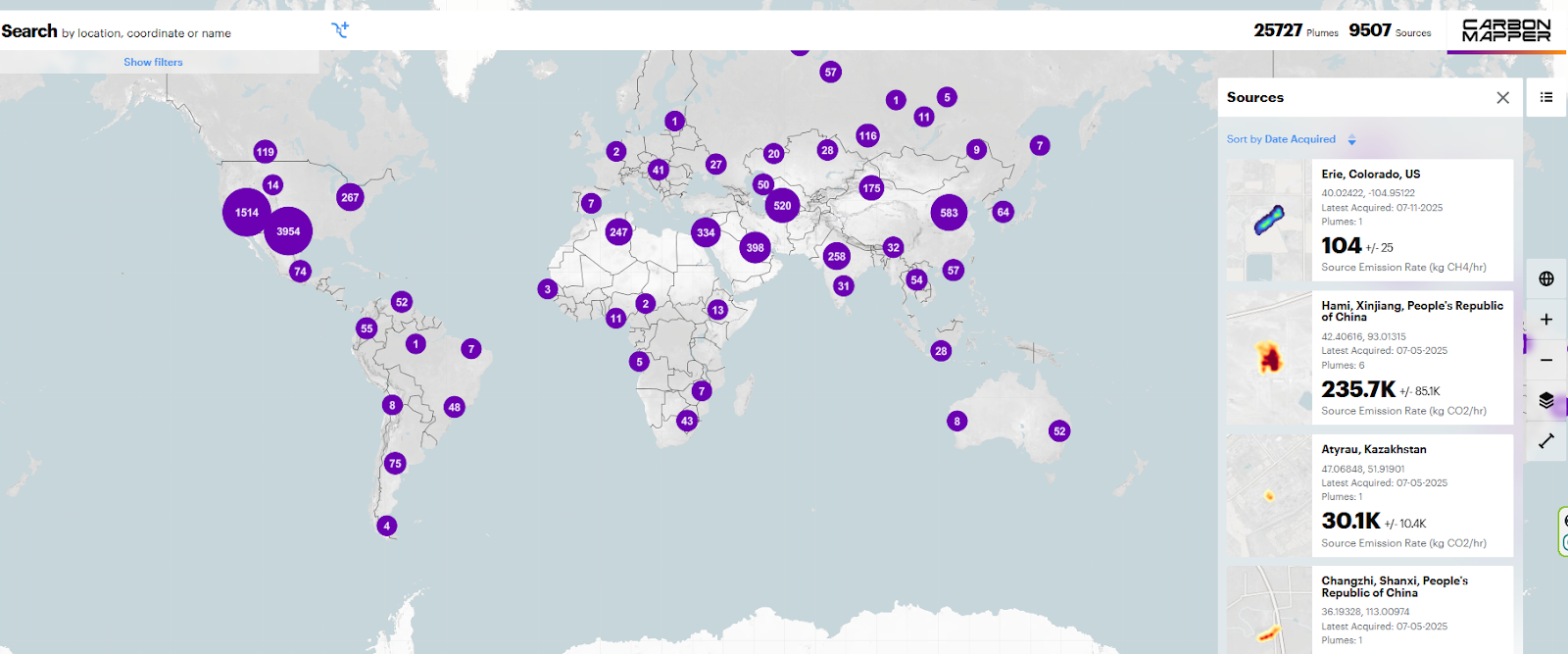Open the Erie, Colorado plume thumbnail

[x=1269, y=221]
